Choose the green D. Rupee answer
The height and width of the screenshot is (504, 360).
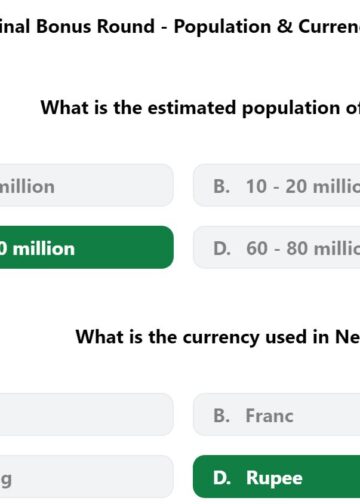[277, 477]
